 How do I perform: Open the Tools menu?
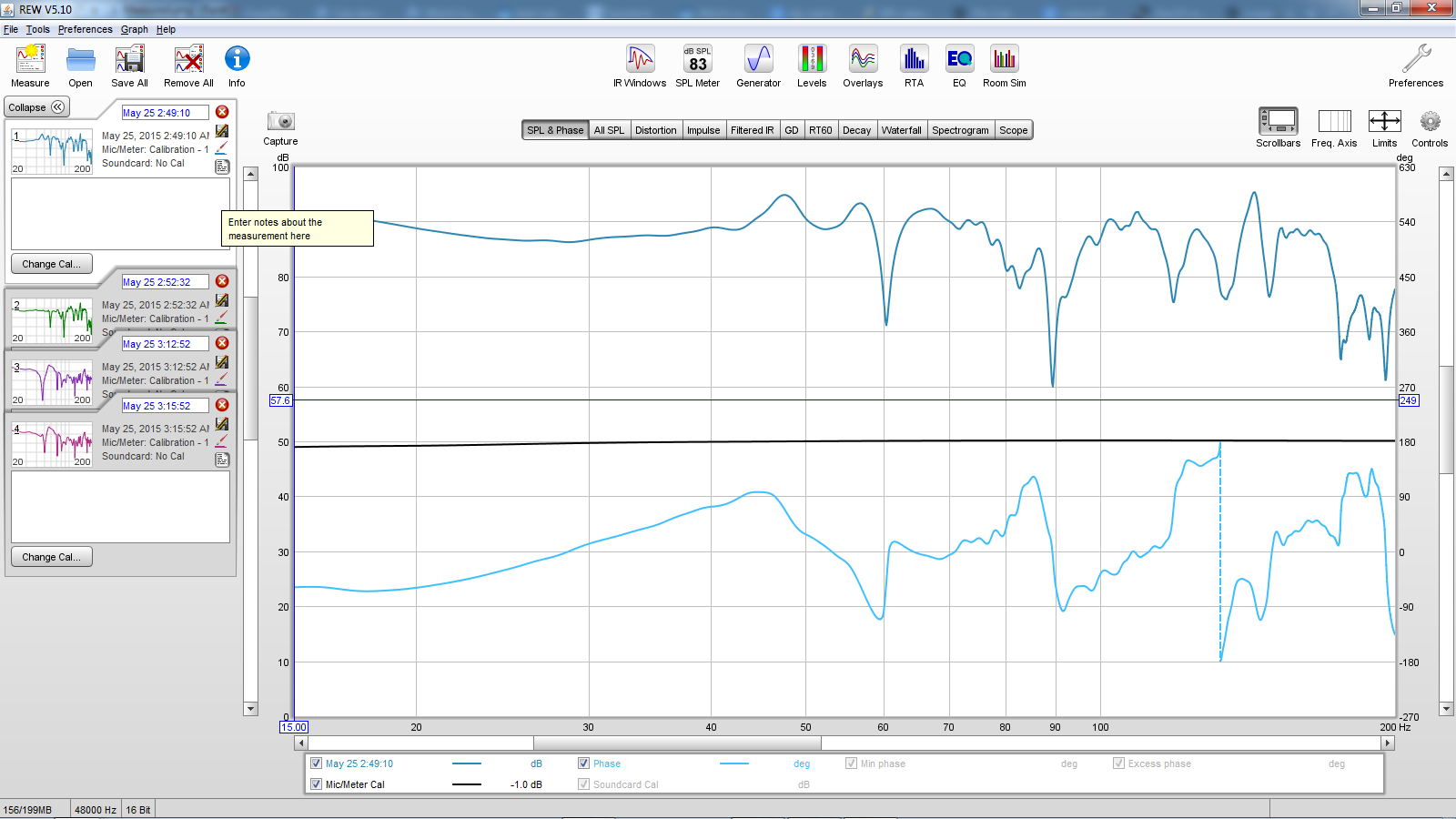[x=37, y=29]
